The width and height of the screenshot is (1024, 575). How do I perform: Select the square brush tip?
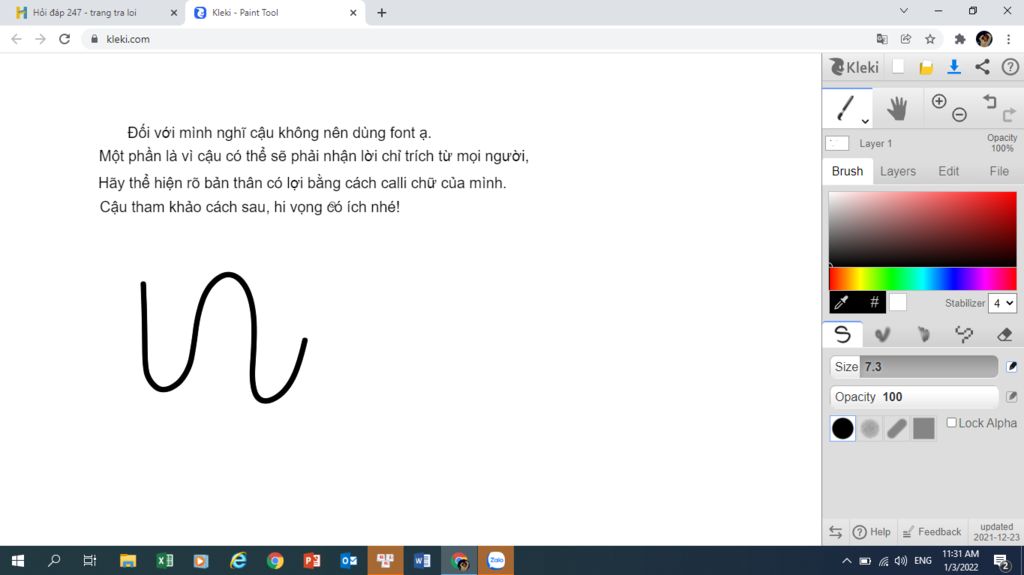click(923, 429)
